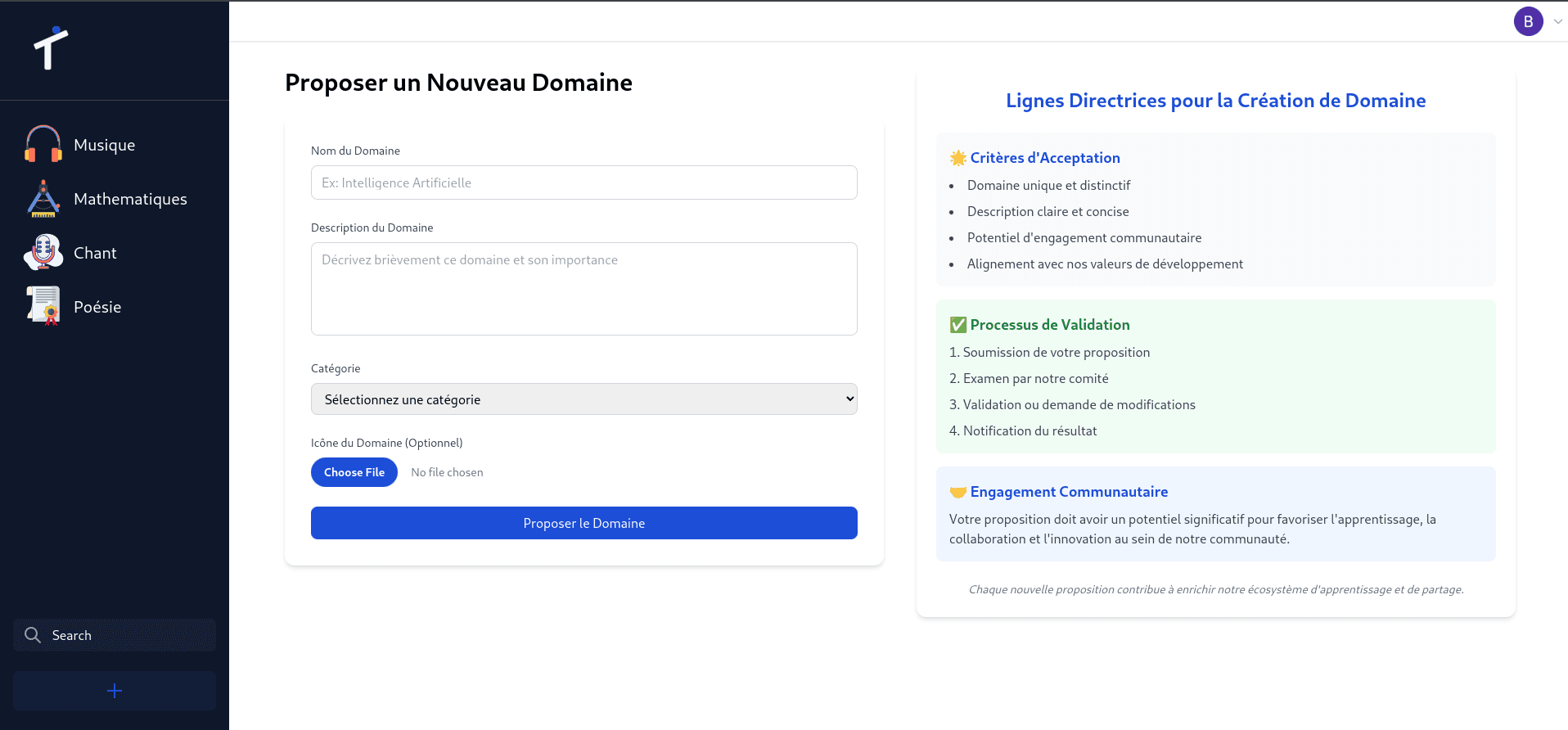This screenshot has height=730, width=1568.
Task: Click the Mathematiques compass icon
Action: [43, 199]
